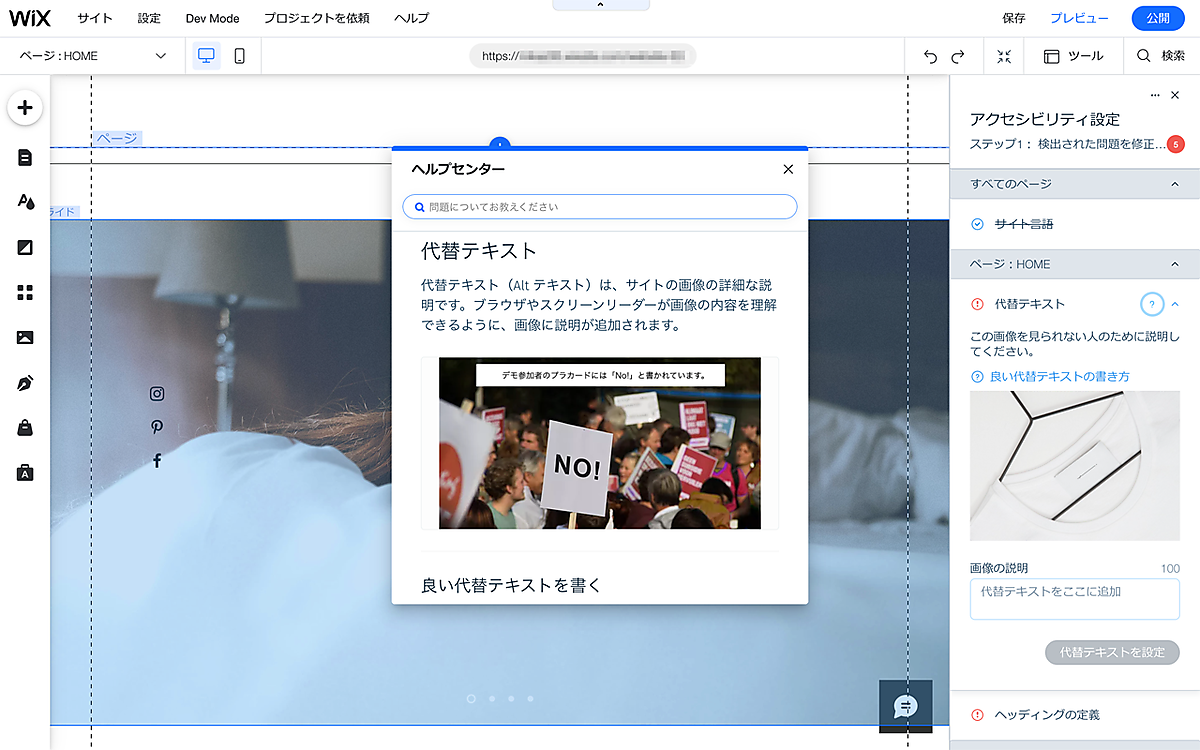Click the redo arrow icon

(x=958, y=57)
